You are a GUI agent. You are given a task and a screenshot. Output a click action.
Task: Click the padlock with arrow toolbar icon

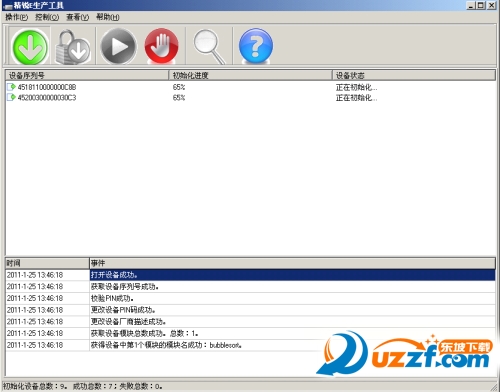73,46
